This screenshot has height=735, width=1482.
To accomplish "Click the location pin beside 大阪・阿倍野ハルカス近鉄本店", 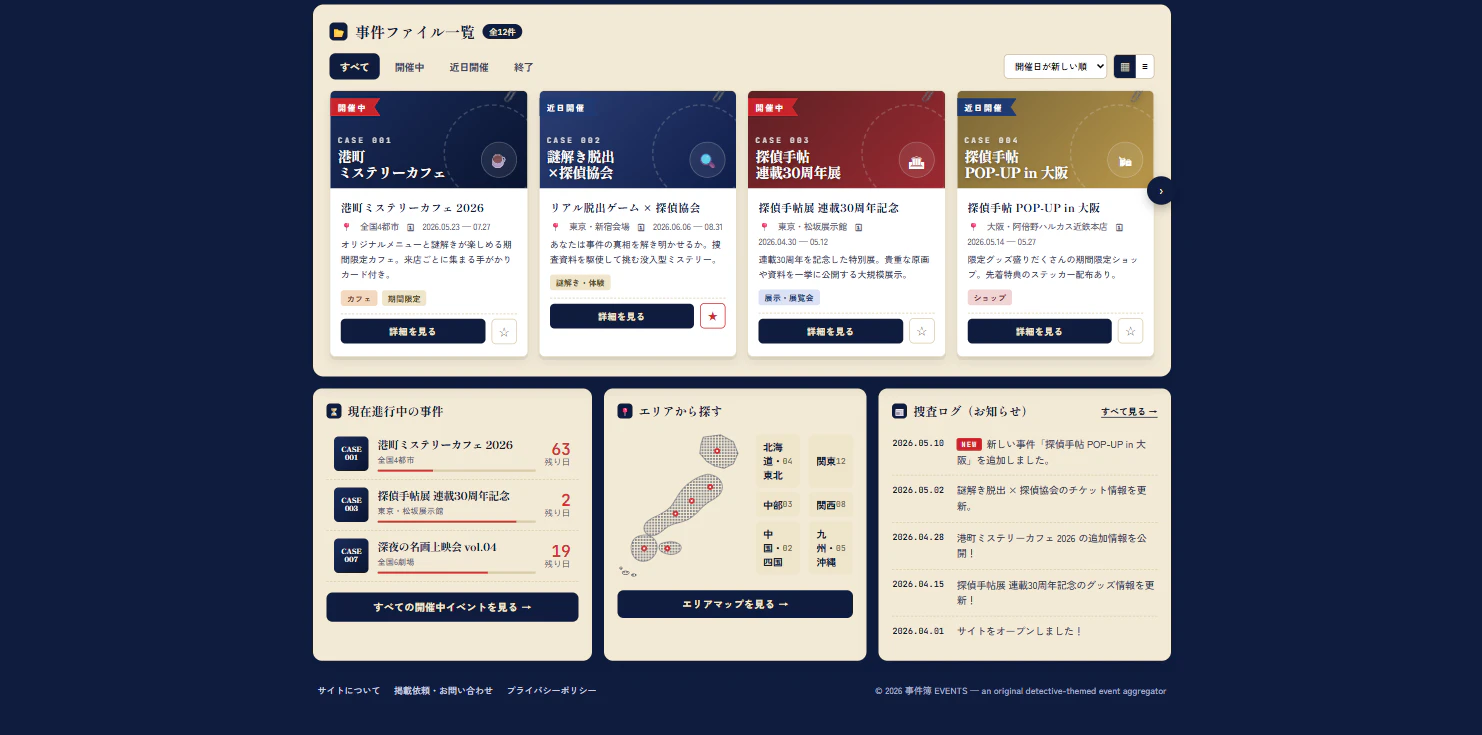I will [973, 227].
